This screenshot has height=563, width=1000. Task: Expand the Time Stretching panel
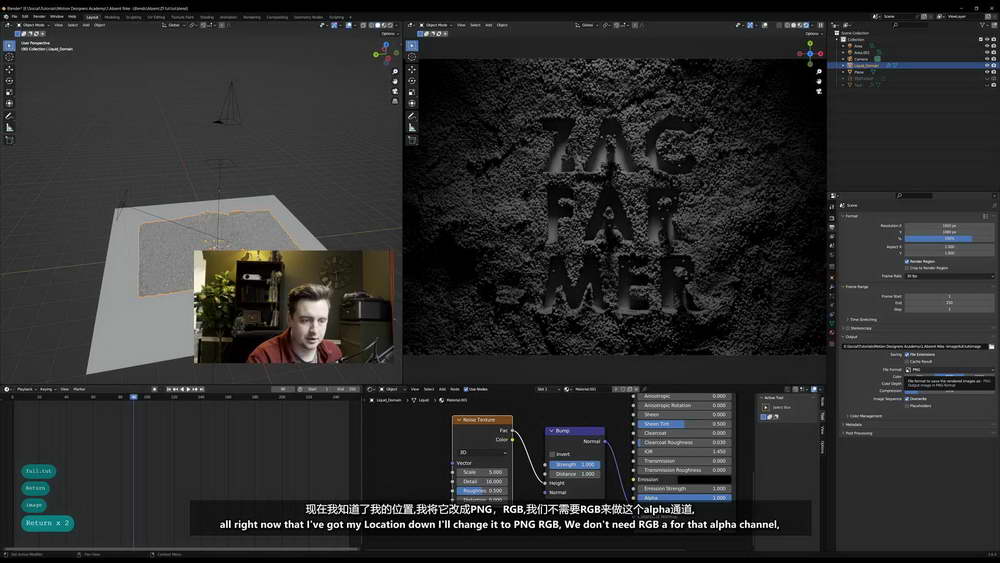click(862, 319)
